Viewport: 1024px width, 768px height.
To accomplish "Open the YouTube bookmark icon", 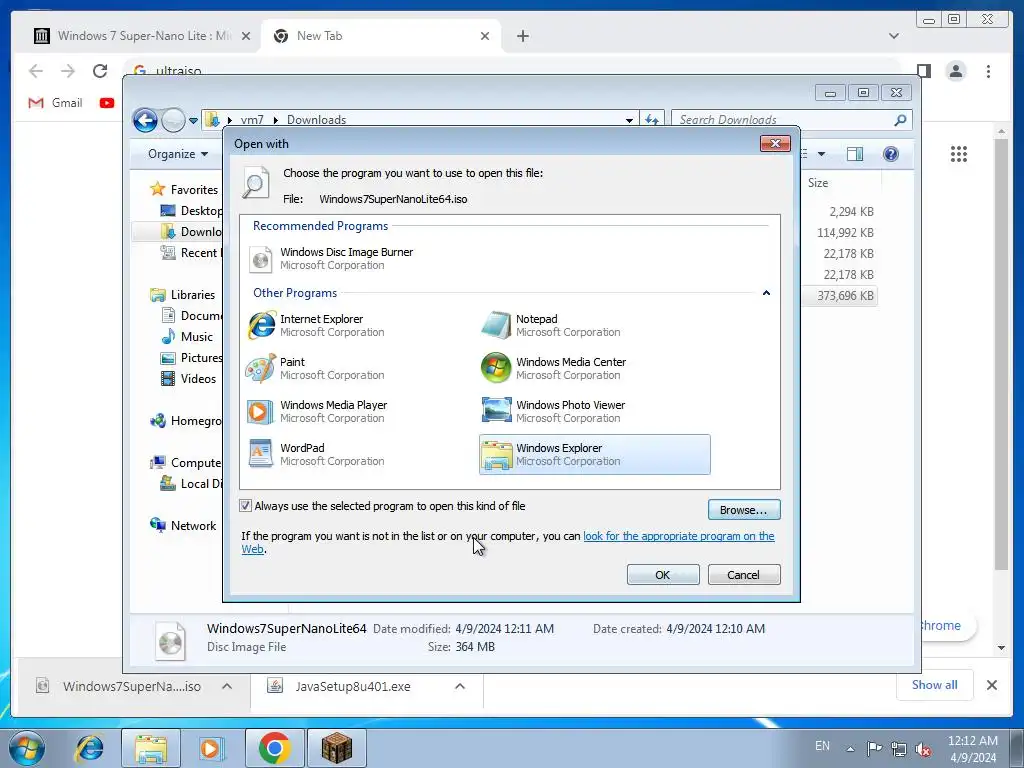I will tap(107, 103).
